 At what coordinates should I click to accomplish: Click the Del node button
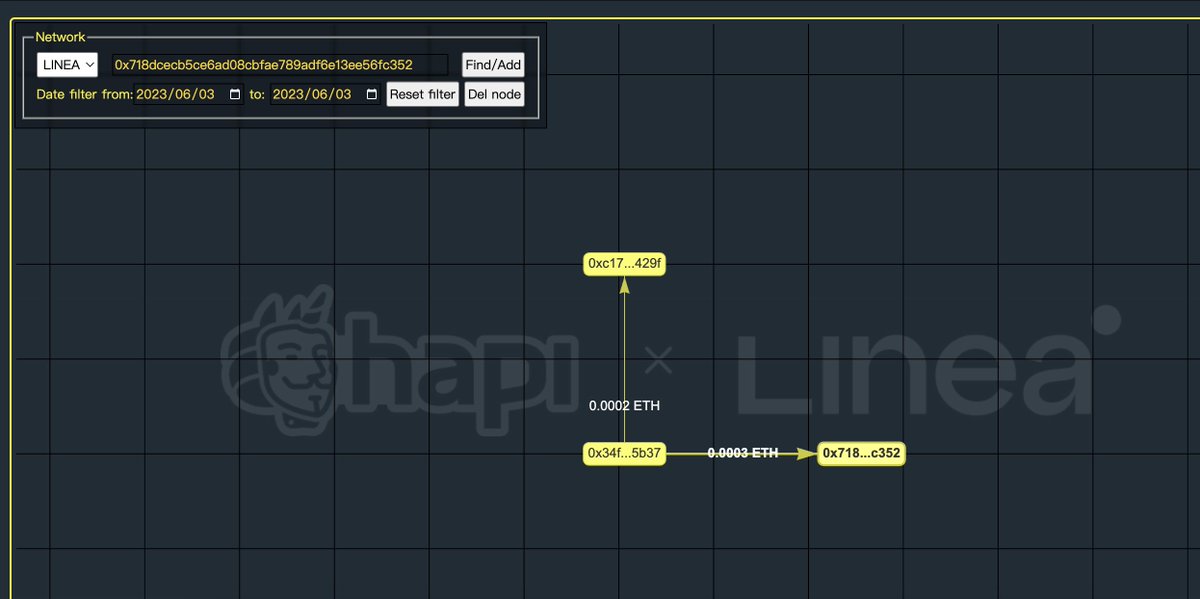(x=494, y=94)
